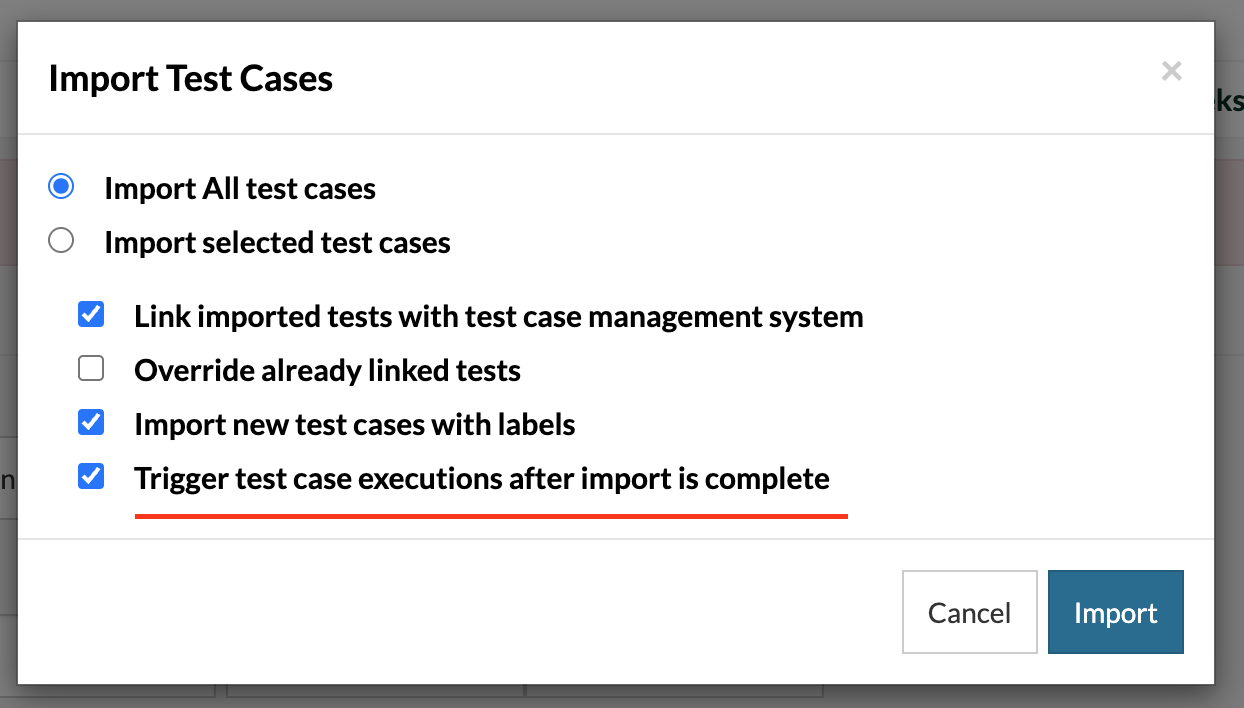Enable the Override already linked tests checkbox
The height and width of the screenshot is (708, 1244).
click(x=91, y=369)
